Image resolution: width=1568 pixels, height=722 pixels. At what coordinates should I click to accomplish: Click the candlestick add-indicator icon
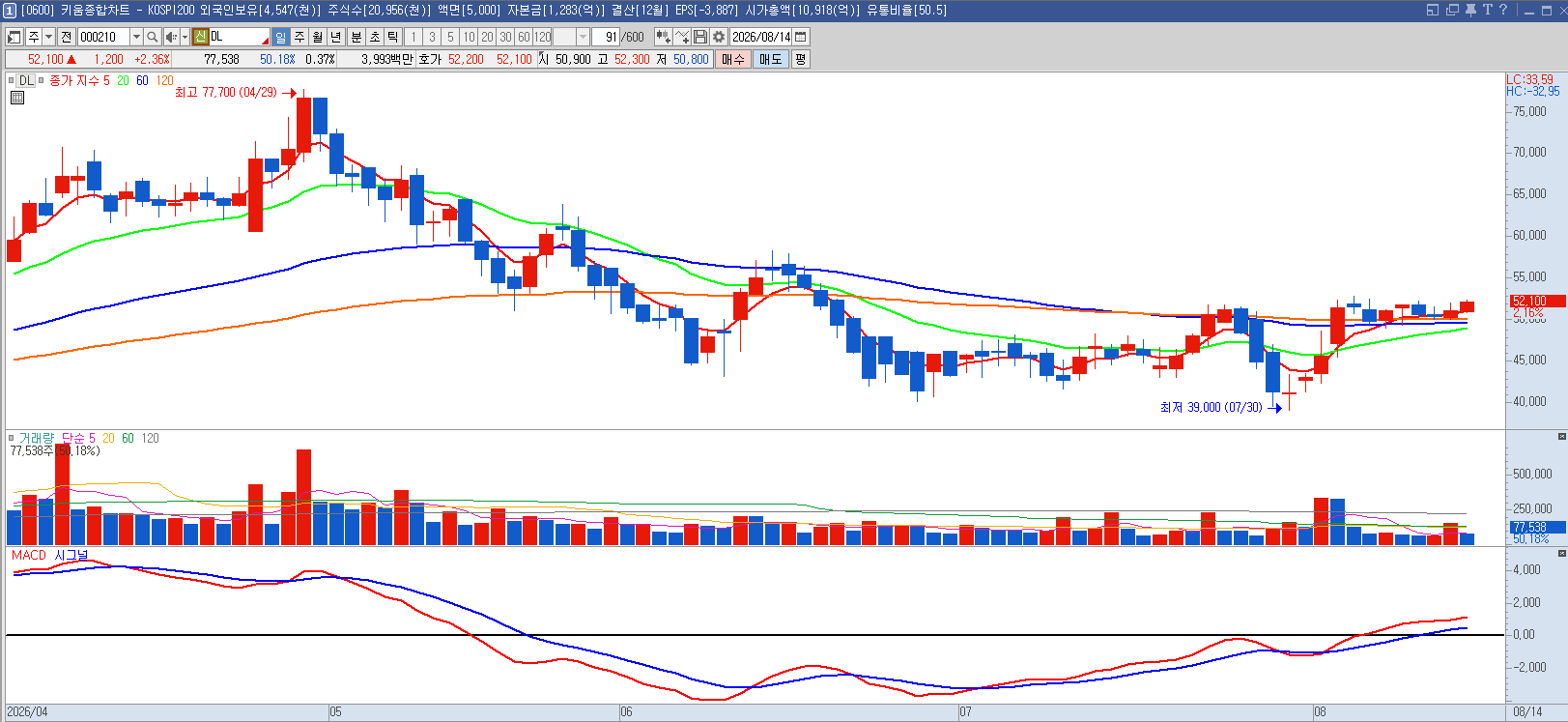pyautogui.click(x=663, y=37)
